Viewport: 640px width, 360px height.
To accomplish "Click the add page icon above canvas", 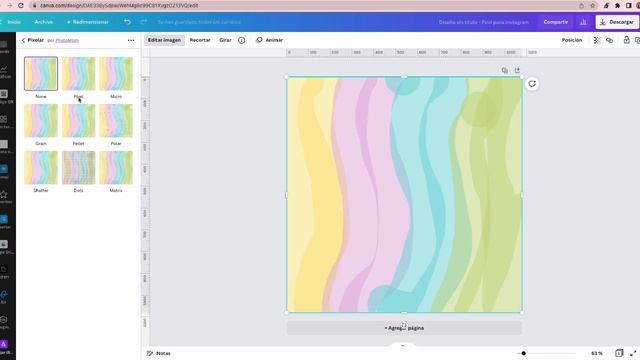I will coord(517,70).
